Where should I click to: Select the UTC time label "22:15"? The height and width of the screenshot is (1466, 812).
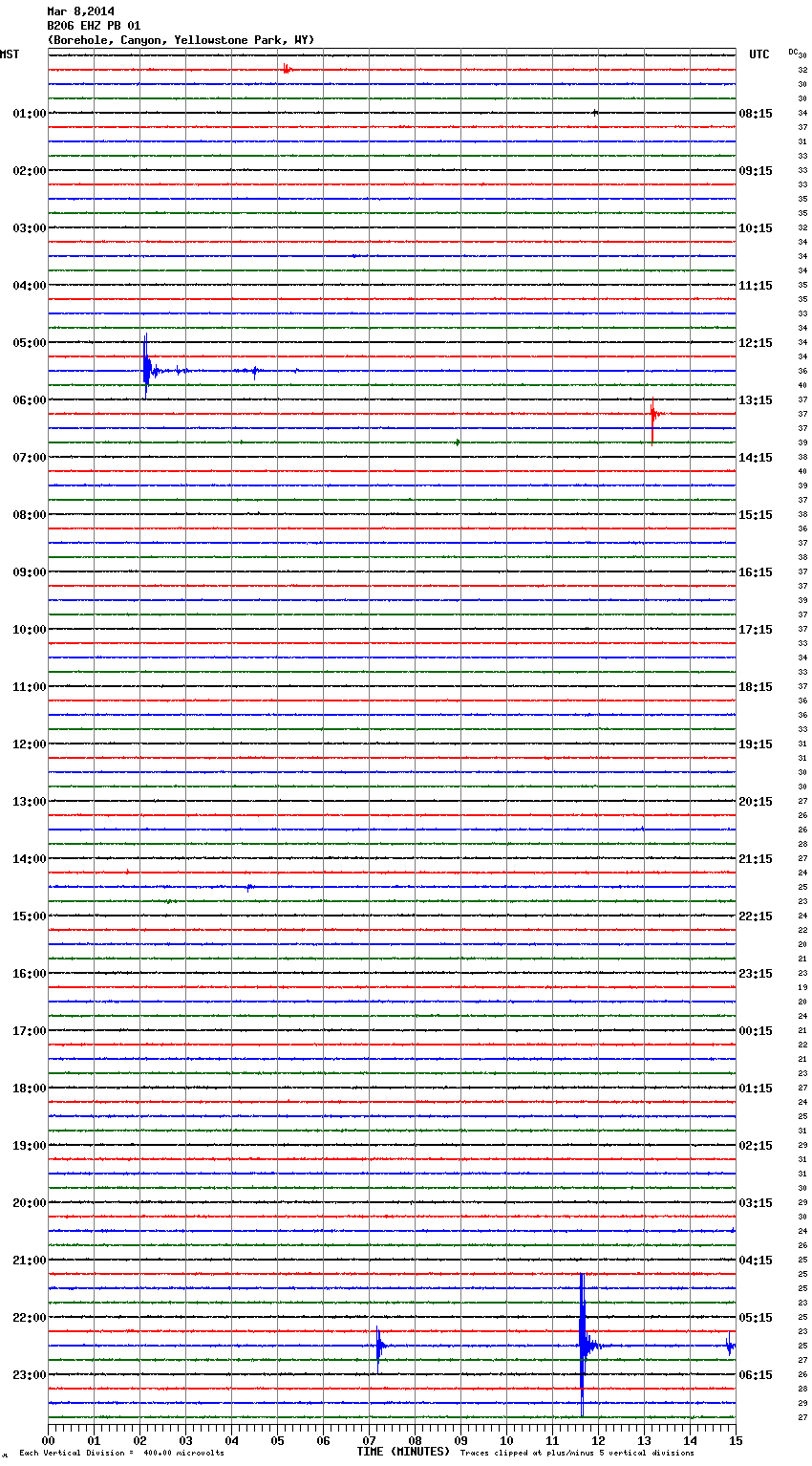pos(756,916)
